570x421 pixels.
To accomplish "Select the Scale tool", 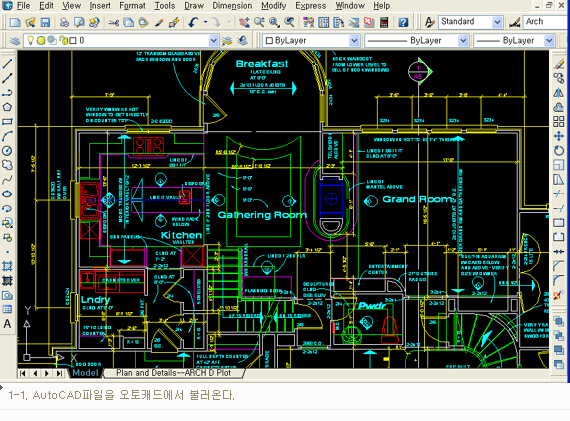I will click(559, 165).
